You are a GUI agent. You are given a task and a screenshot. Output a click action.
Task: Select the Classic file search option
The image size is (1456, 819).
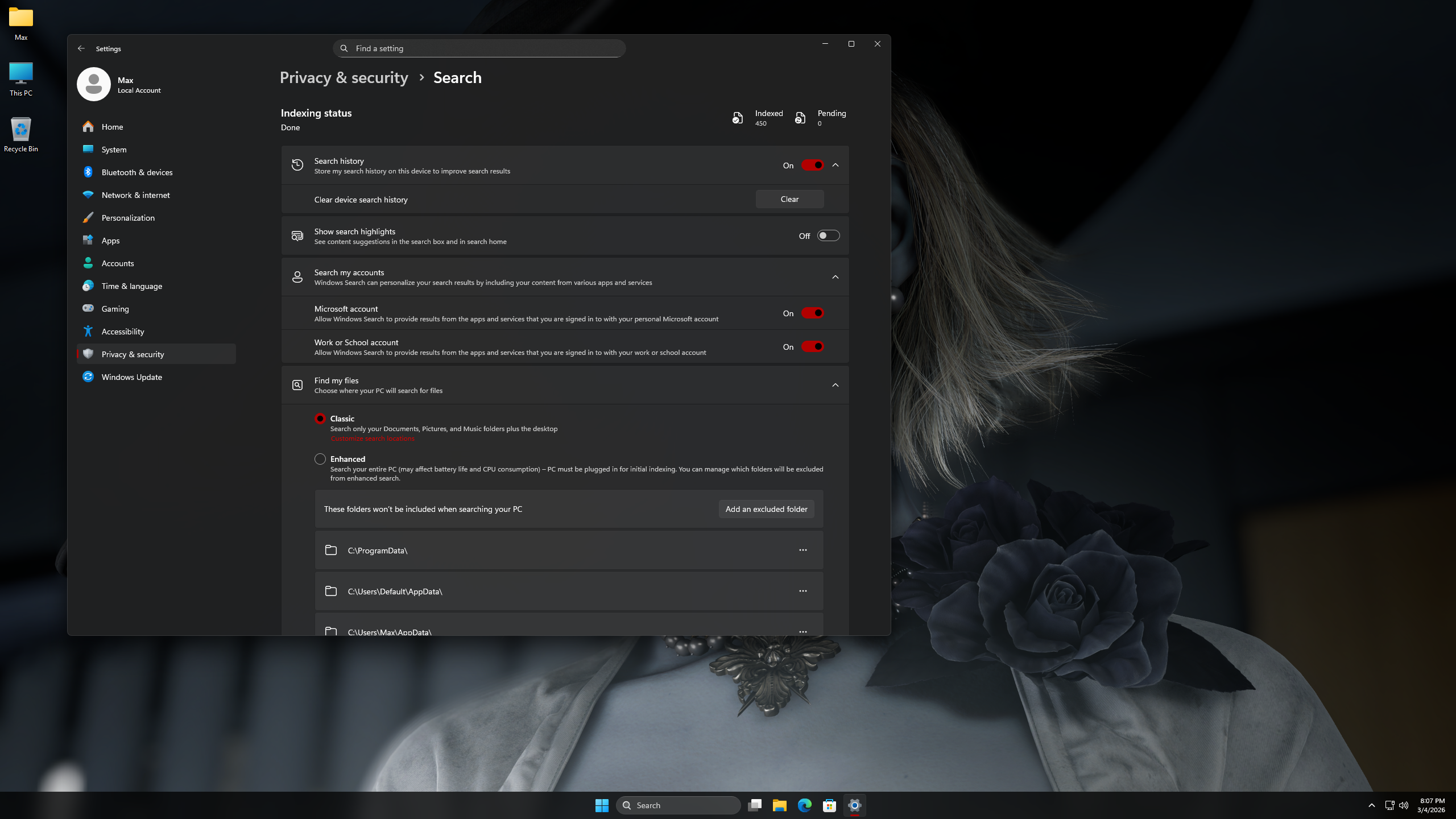(x=320, y=419)
